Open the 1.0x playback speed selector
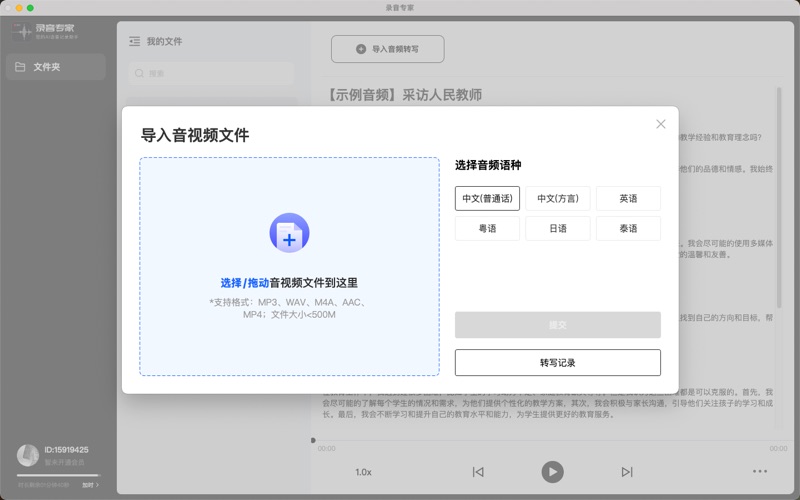Viewport: 800px width, 500px height. click(363, 472)
